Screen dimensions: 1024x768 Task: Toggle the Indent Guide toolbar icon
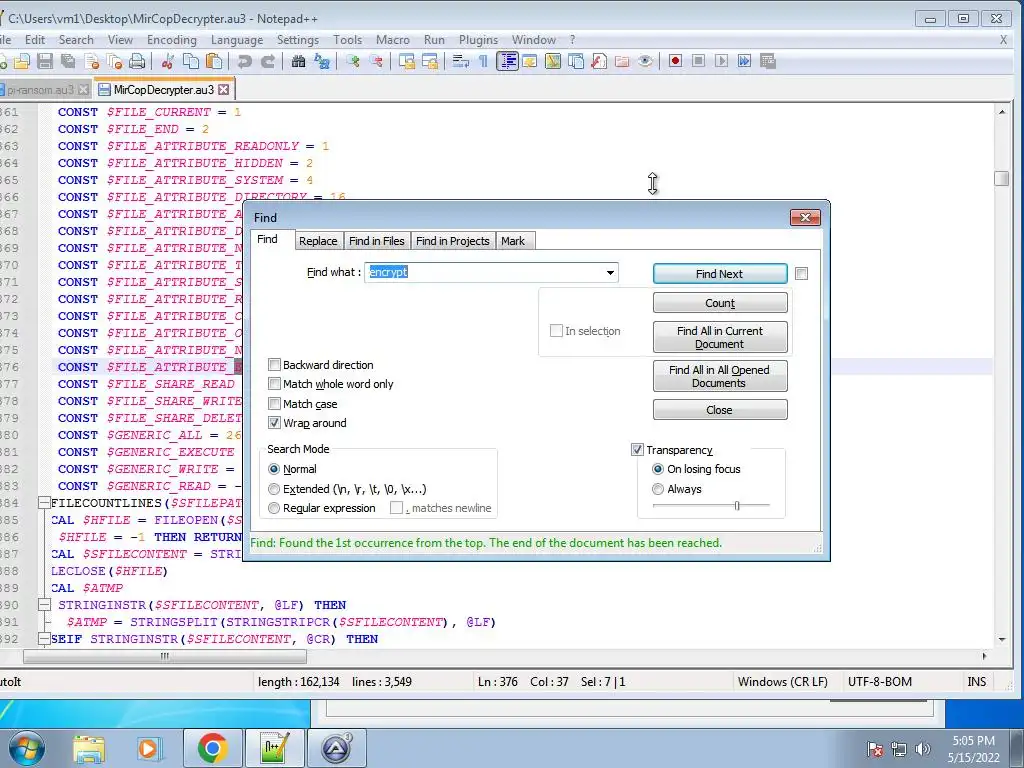coord(507,61)
